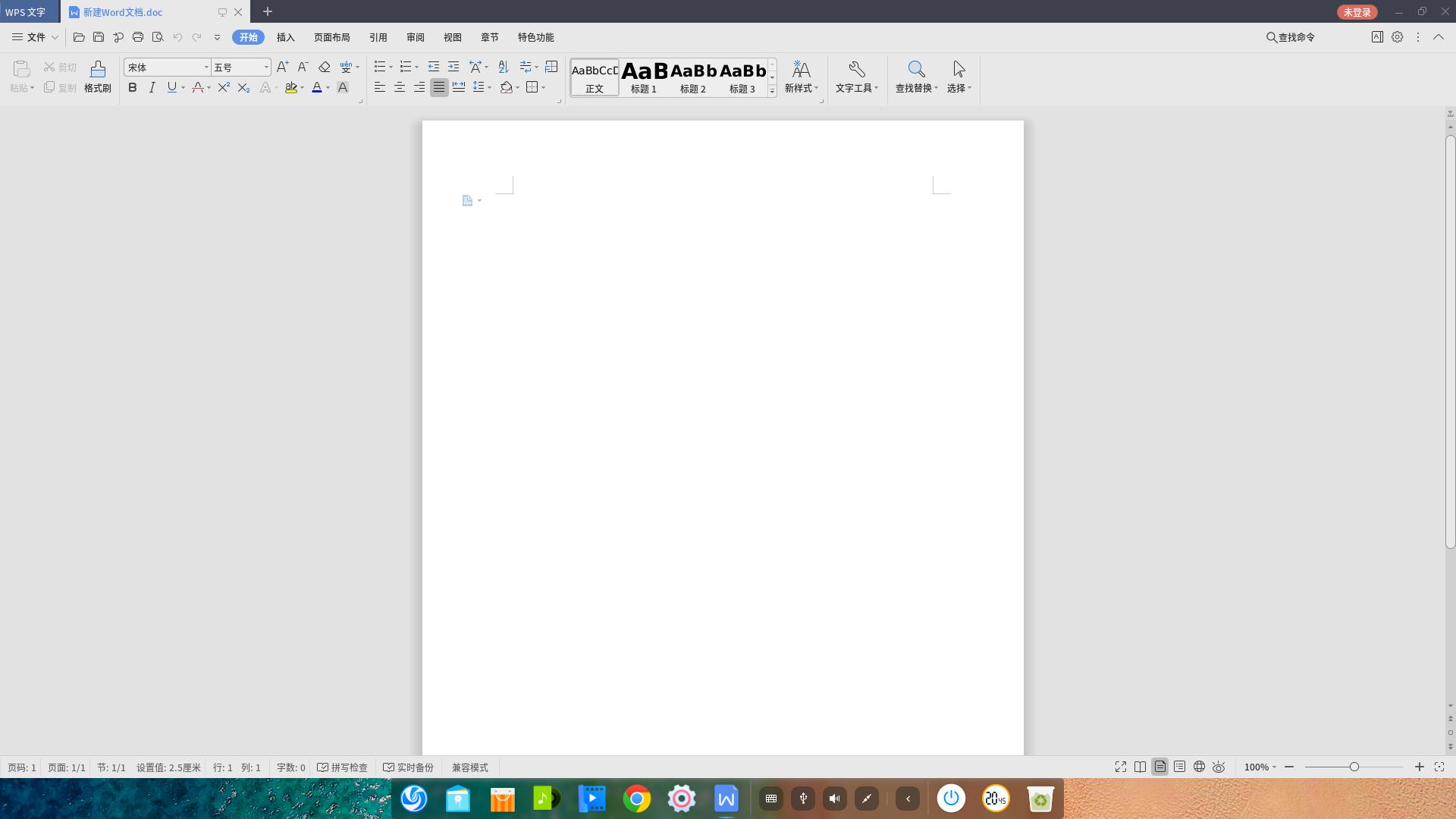Click the italic I icon
This screenshot has width=1456, height=819.
point(152,88)
